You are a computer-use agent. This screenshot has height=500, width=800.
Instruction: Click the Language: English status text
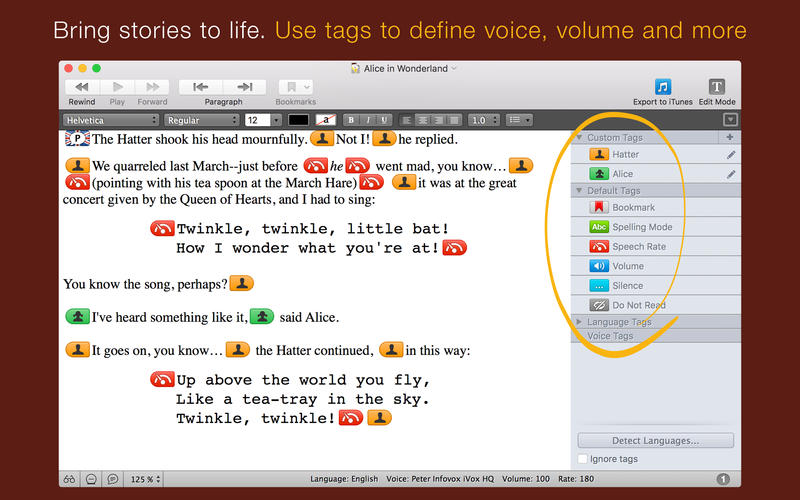tap(344, 479)
